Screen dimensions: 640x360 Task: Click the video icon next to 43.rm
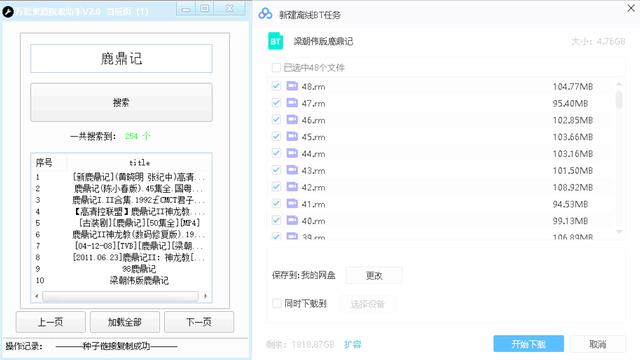point(292,170)
